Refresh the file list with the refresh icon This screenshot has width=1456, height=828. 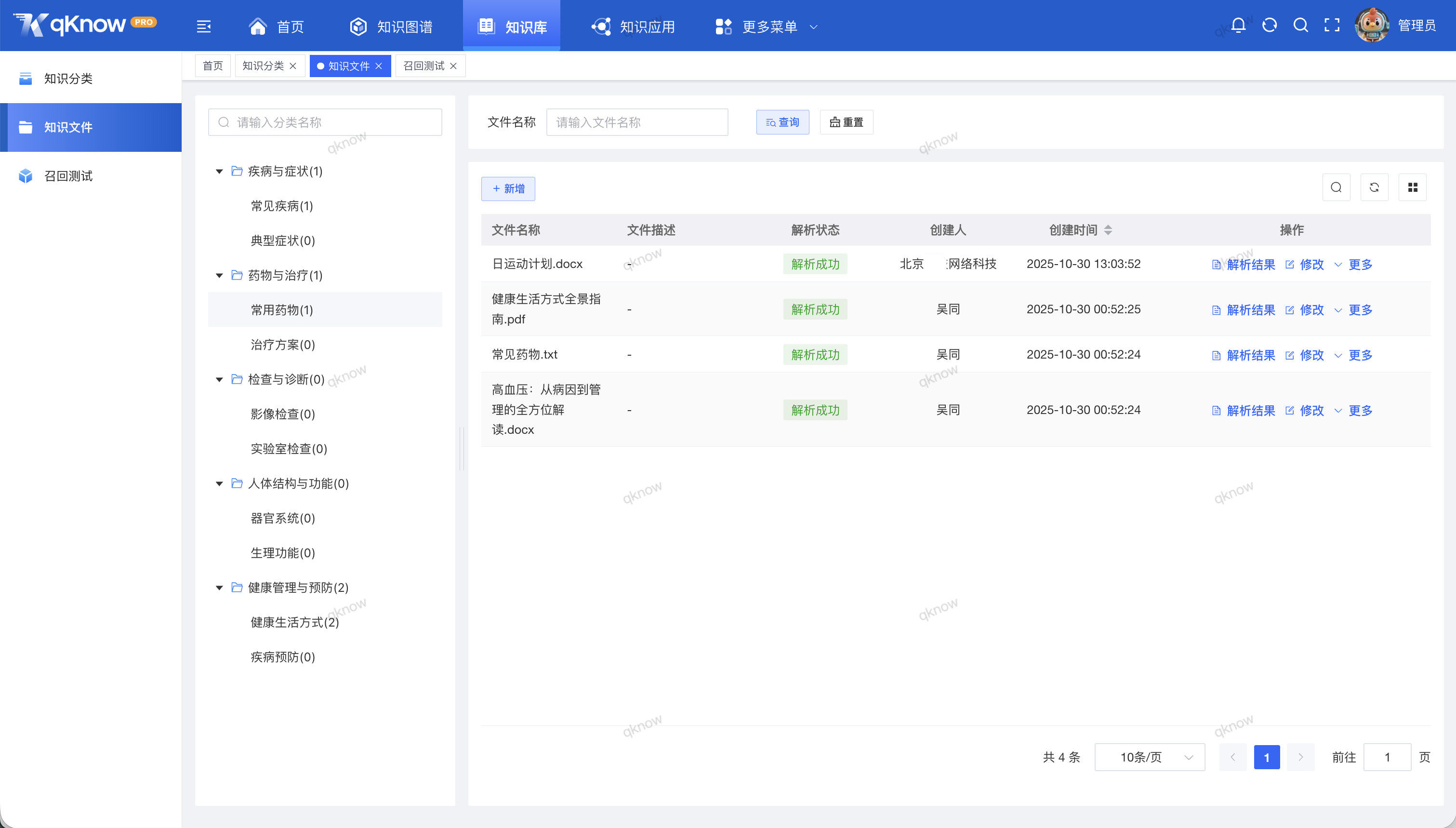point(1374,187)
